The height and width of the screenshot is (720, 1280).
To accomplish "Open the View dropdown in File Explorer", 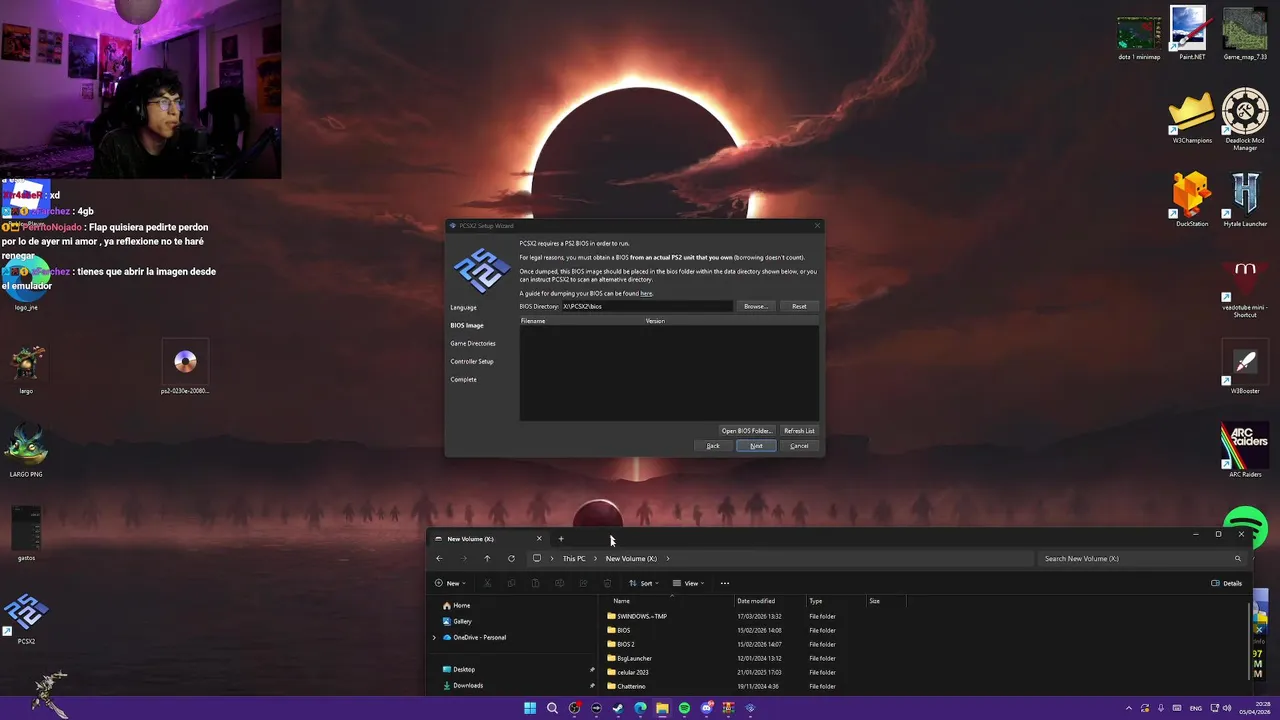I will pyautogui.click(x=688, y=583).
